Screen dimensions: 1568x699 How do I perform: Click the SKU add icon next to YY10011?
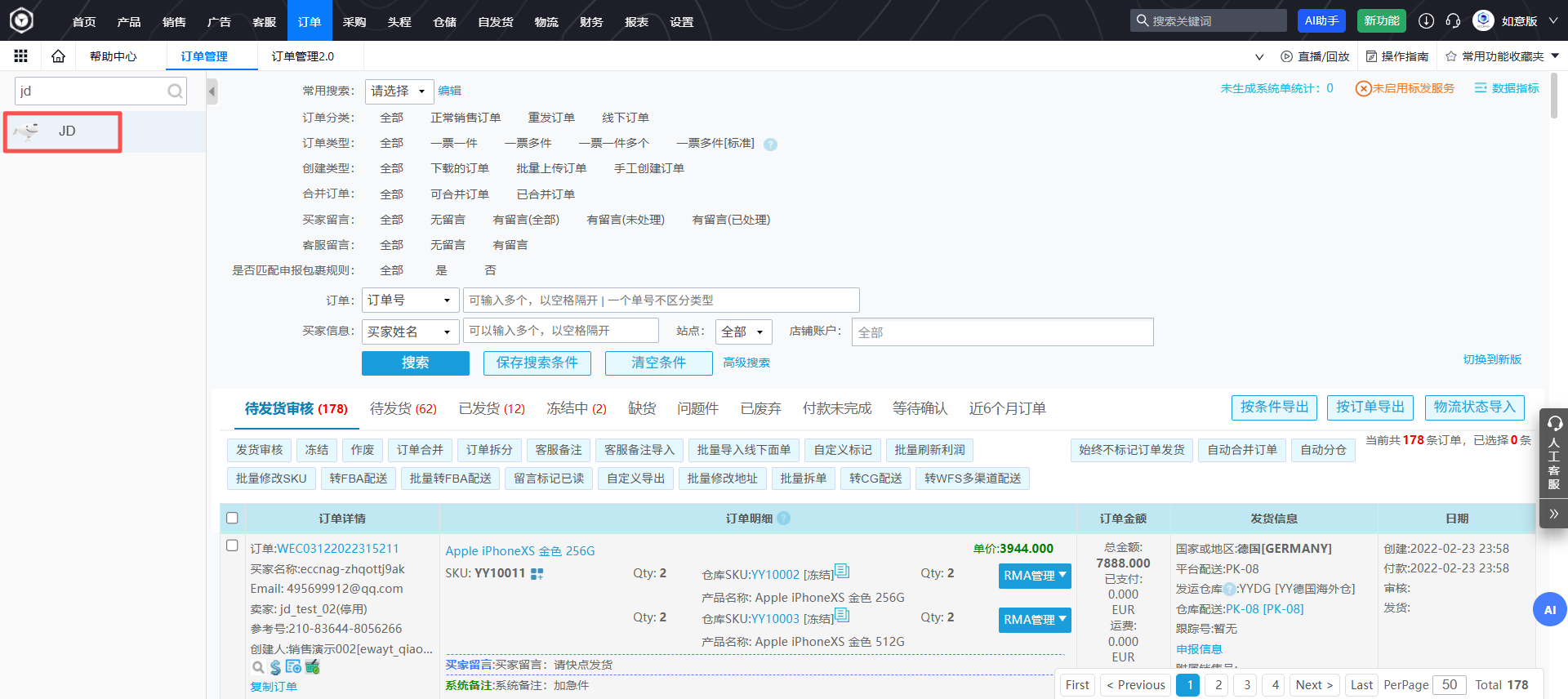click(x=537, y=574)
